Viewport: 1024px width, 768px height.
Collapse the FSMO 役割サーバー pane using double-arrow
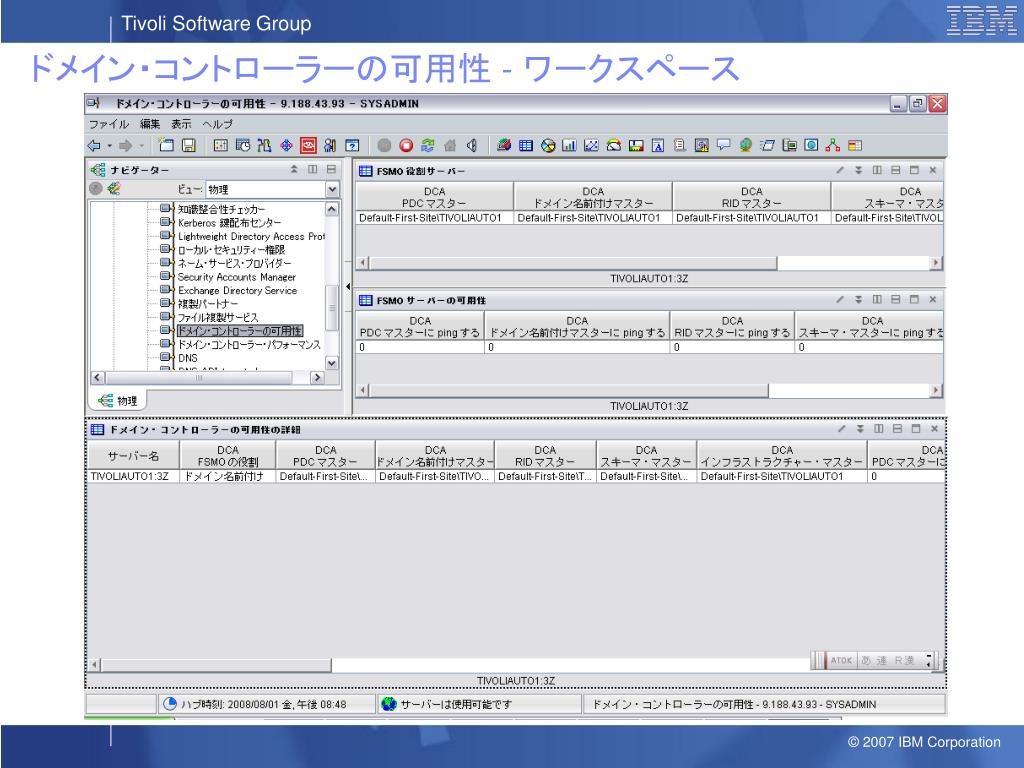click(x=859, y=170)
